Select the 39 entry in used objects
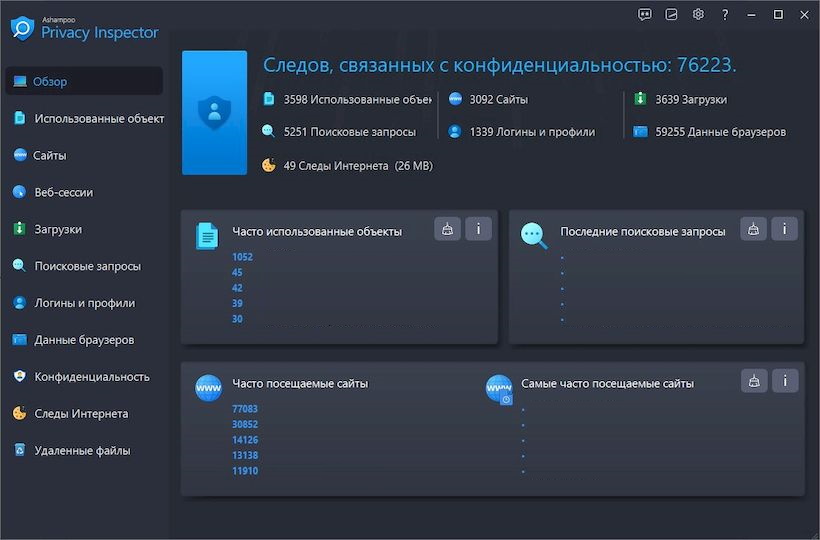 (x=237, y=303)
